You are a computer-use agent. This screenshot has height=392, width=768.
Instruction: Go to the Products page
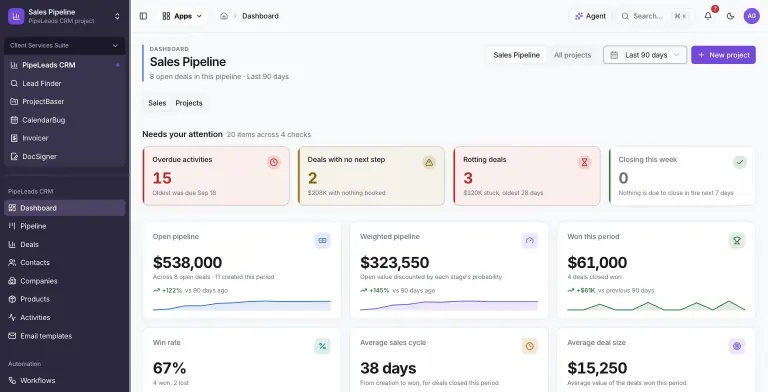65,299
